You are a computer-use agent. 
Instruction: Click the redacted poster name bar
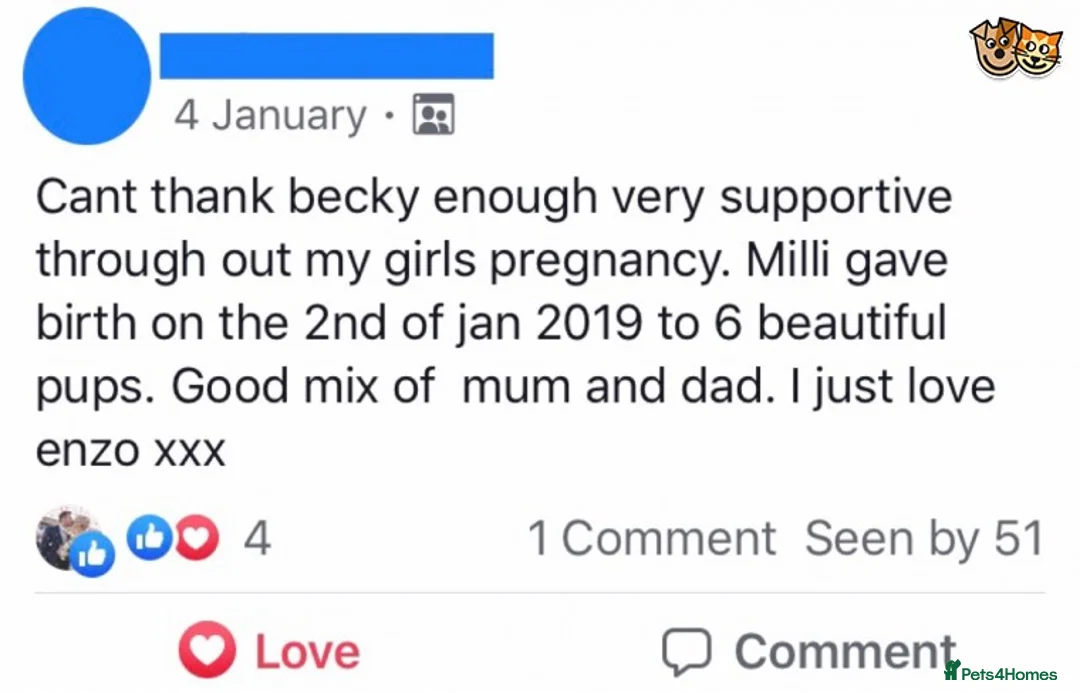pos(326,55)
